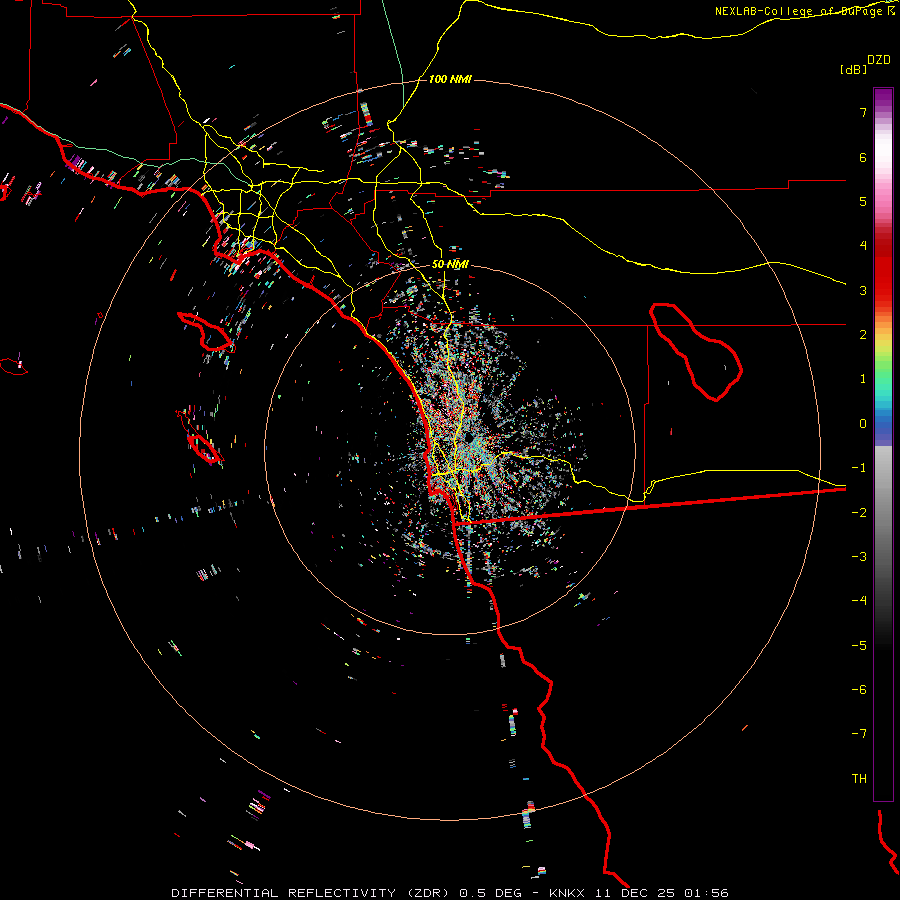900x900 pixels.
Task: Click the 2 value on color scale
Action: point(863,335)
